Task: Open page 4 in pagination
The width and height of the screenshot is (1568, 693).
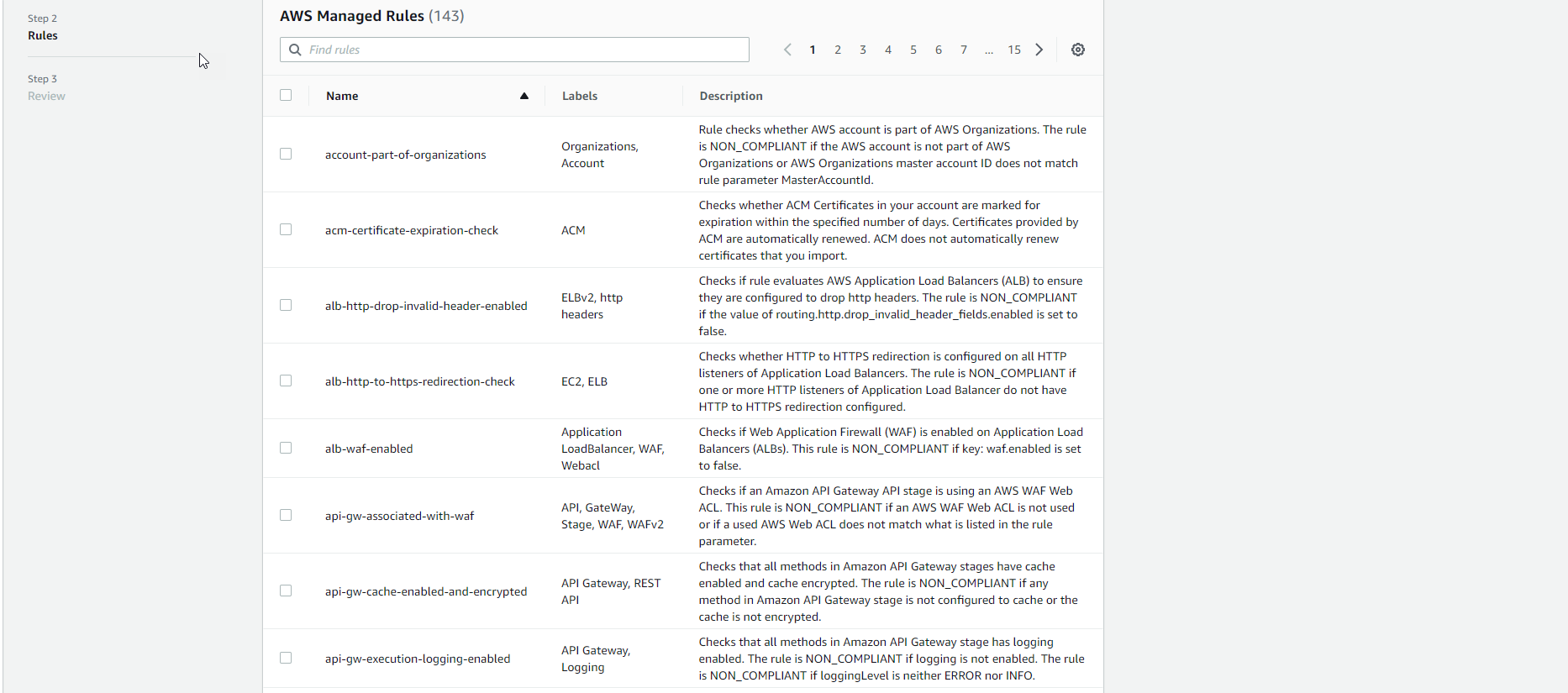Action: (888, 50)
